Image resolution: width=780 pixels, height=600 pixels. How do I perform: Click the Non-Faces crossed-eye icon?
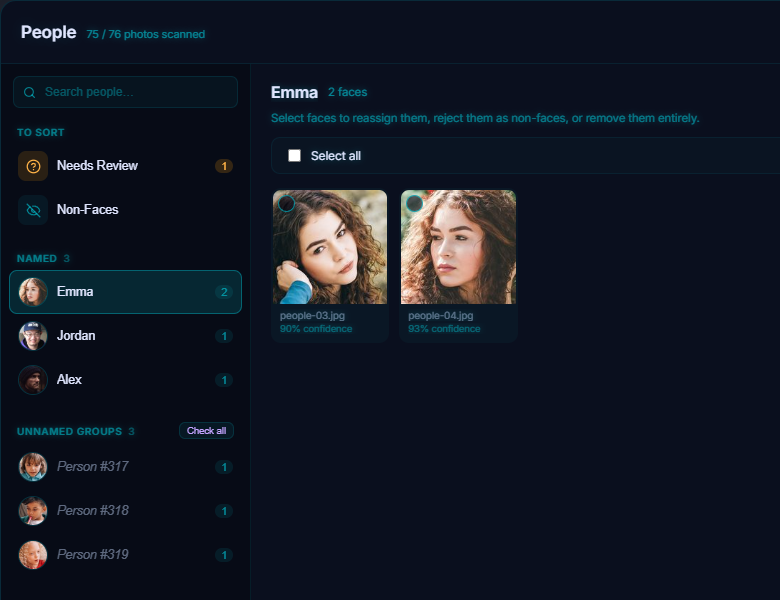33,210
